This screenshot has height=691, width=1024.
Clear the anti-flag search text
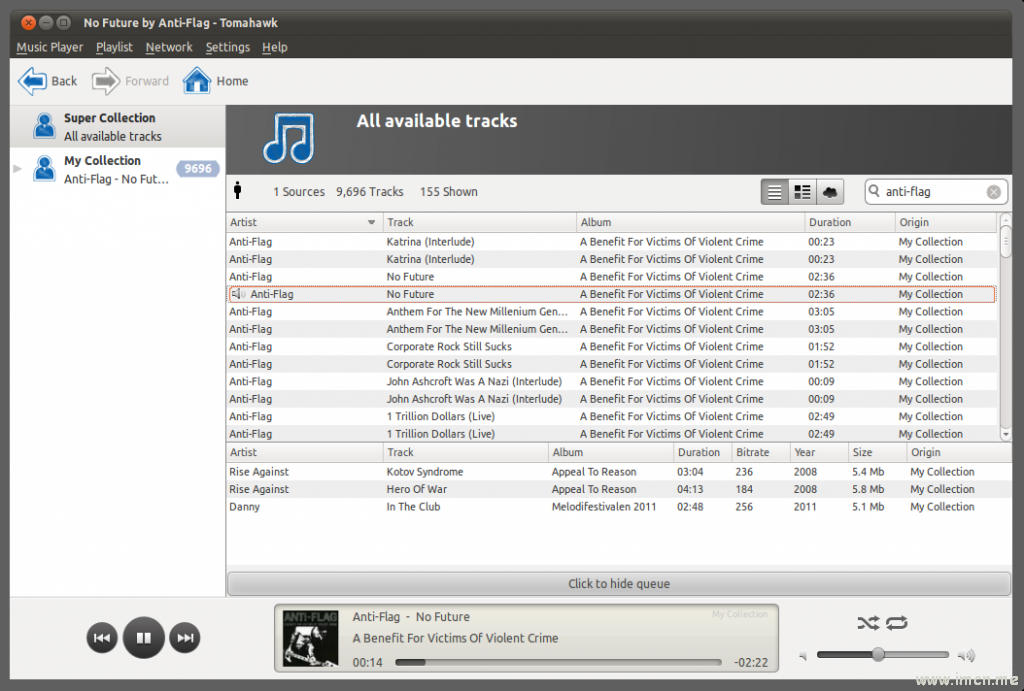(x=993, y=192)
